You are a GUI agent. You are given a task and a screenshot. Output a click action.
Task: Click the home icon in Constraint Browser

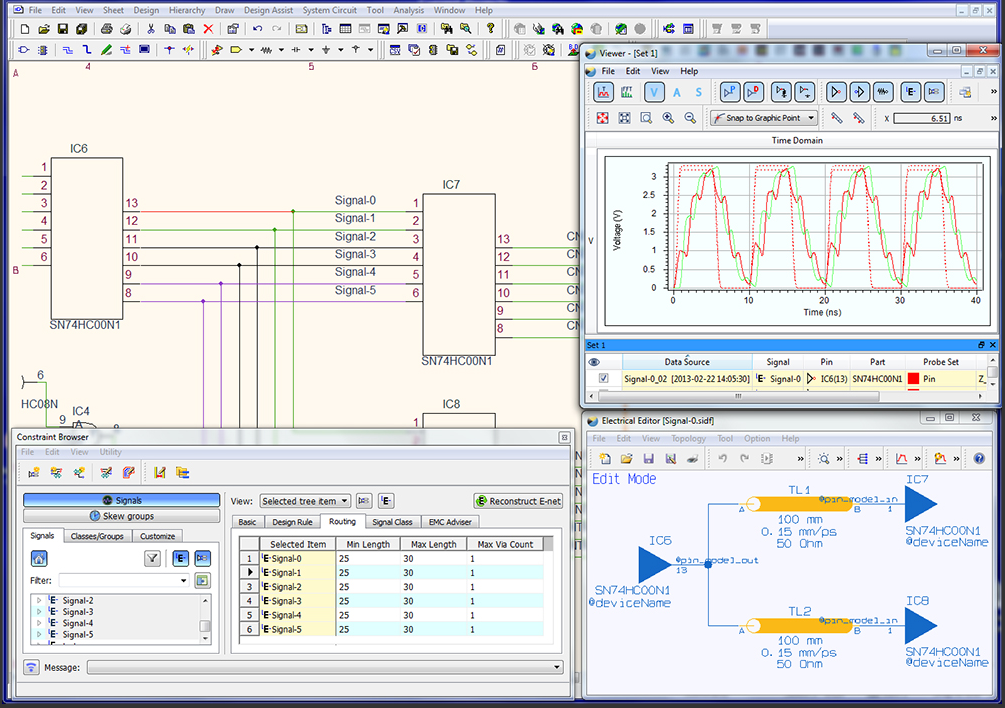pos(39,559)
